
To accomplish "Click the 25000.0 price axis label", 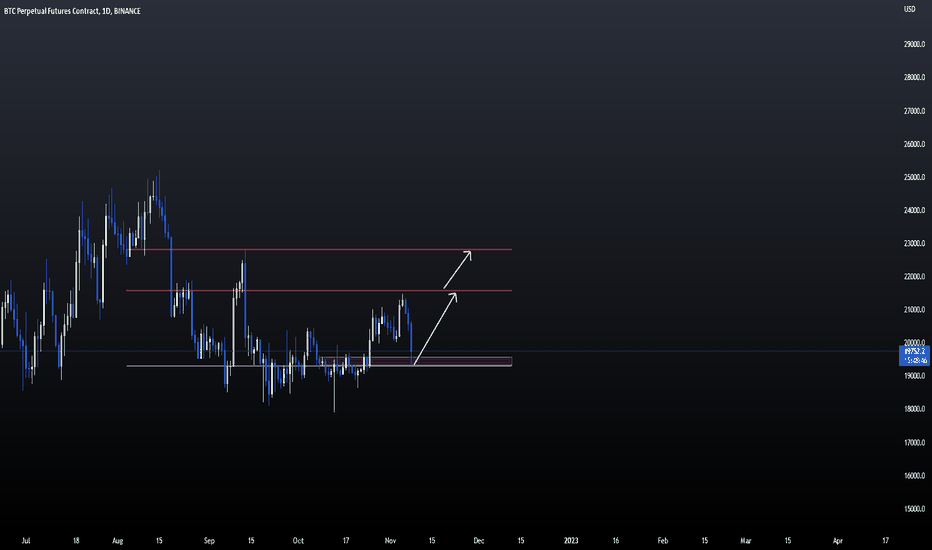I will point(914,177).
